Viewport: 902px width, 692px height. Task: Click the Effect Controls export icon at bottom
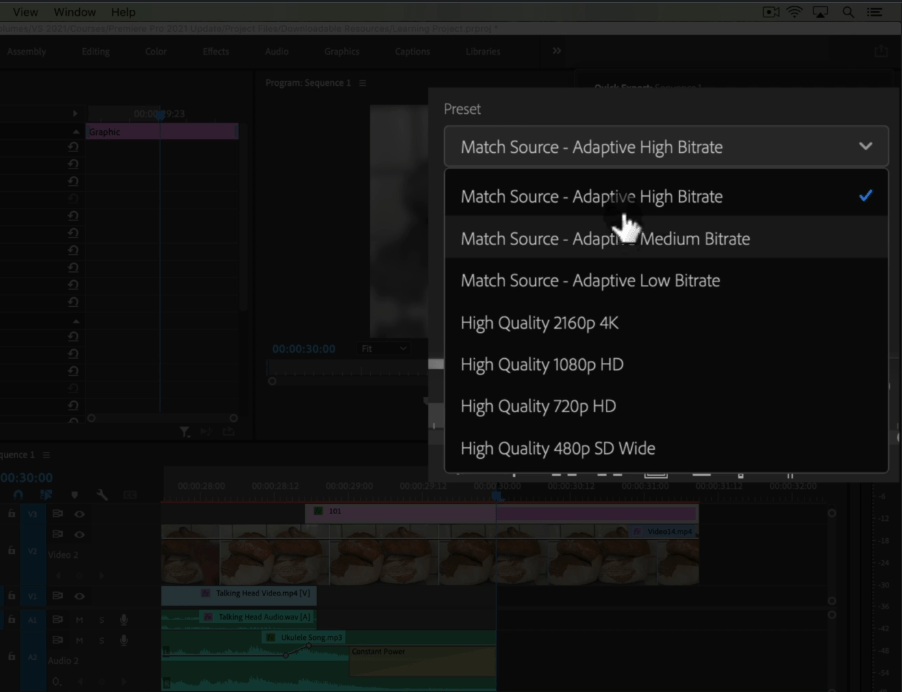pyautogui.click(x=228, y=431)
